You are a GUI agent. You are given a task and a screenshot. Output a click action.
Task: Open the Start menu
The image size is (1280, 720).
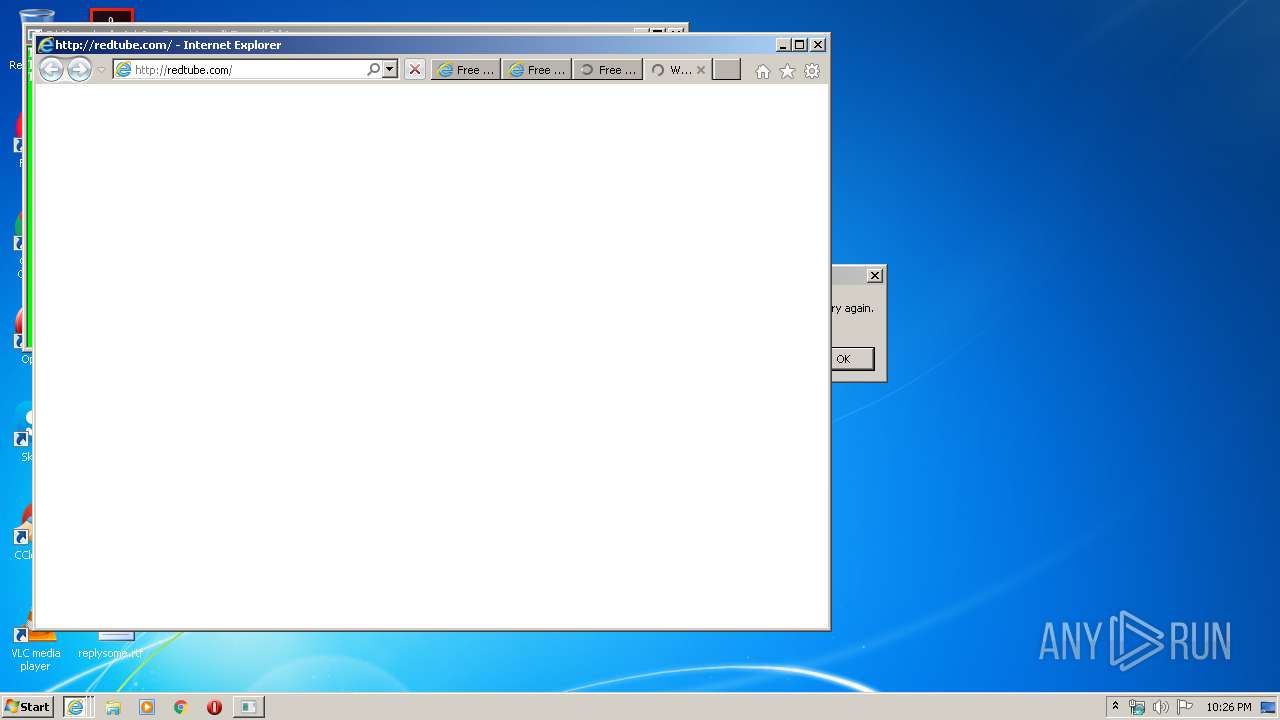pos(27,707)
